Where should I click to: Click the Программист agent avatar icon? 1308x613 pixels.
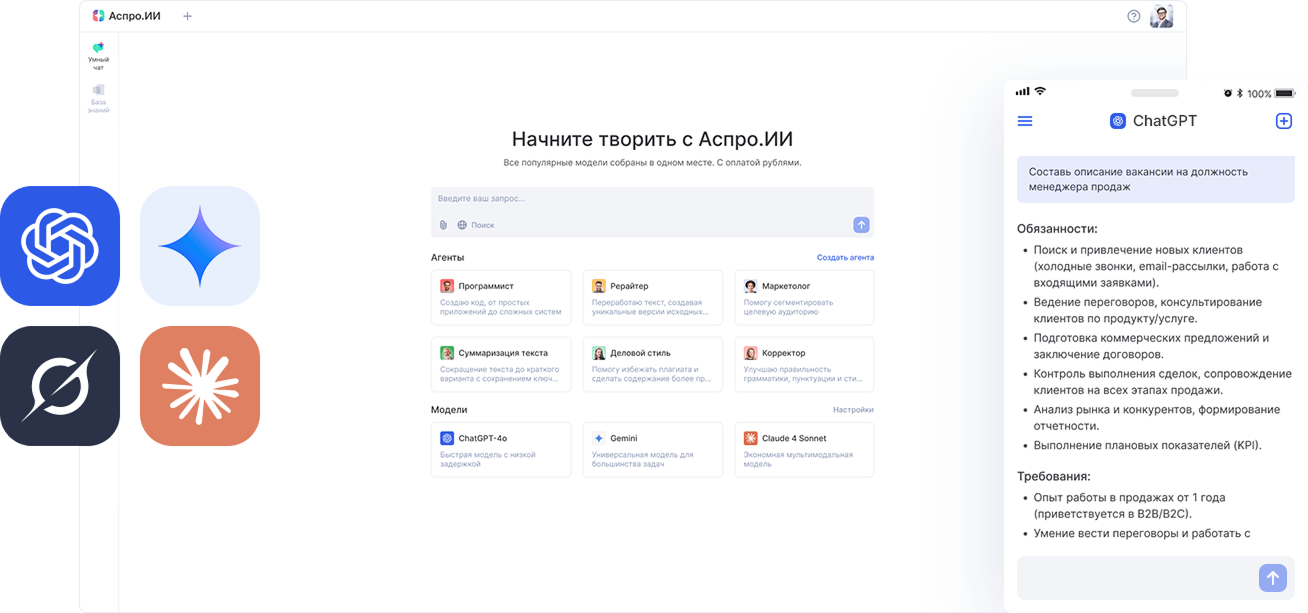[x=447, y=286]
